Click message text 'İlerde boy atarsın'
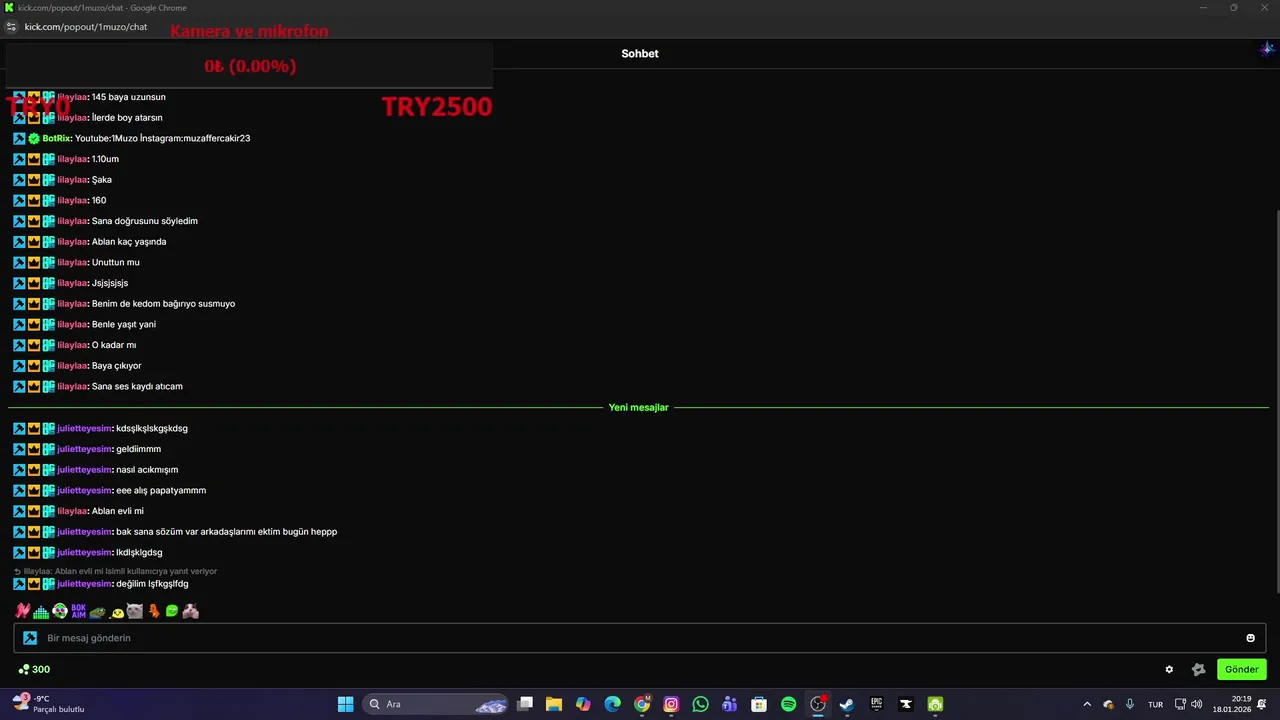Viewport: 1280px width, 720px height. pyautogui.click(x=127, y=118)
